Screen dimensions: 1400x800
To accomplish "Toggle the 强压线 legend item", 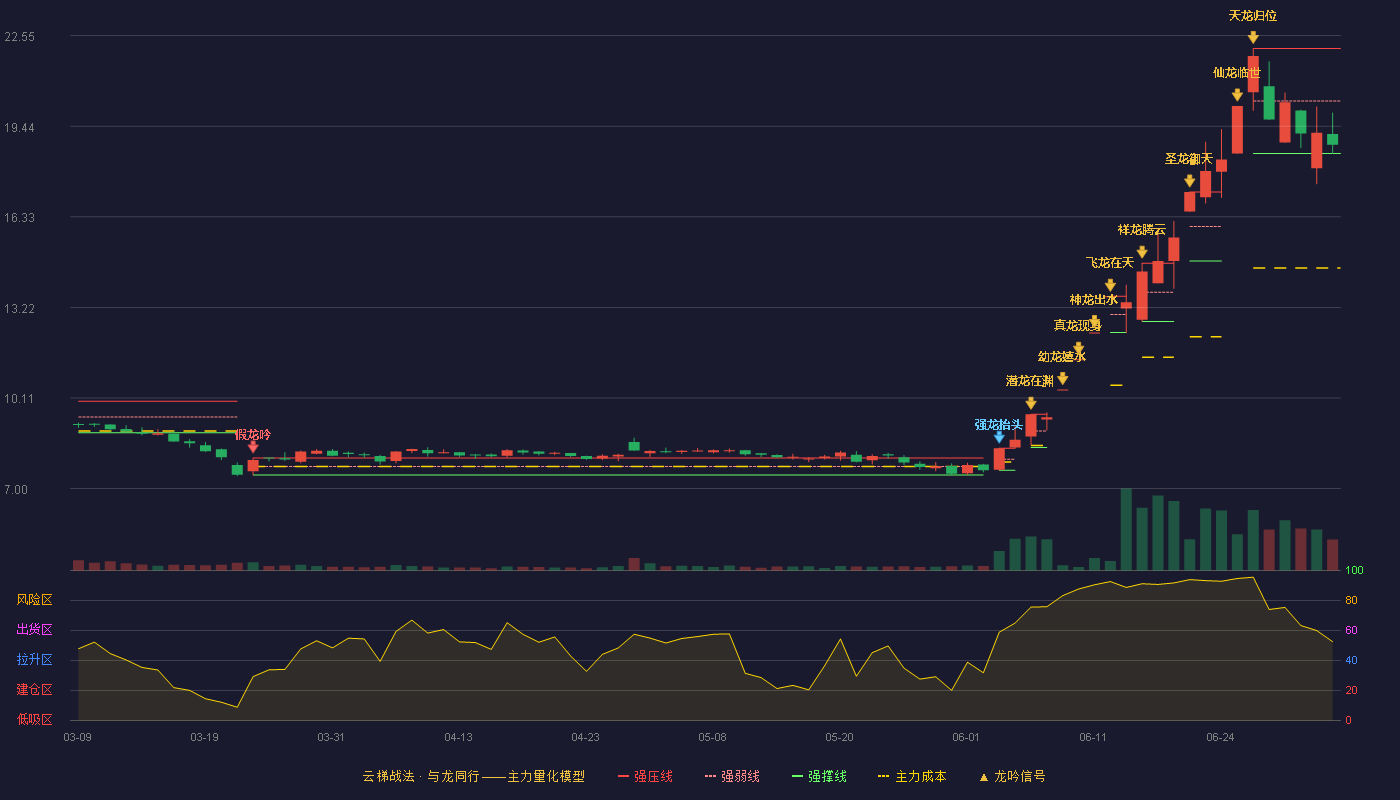I will pos(645,776).
